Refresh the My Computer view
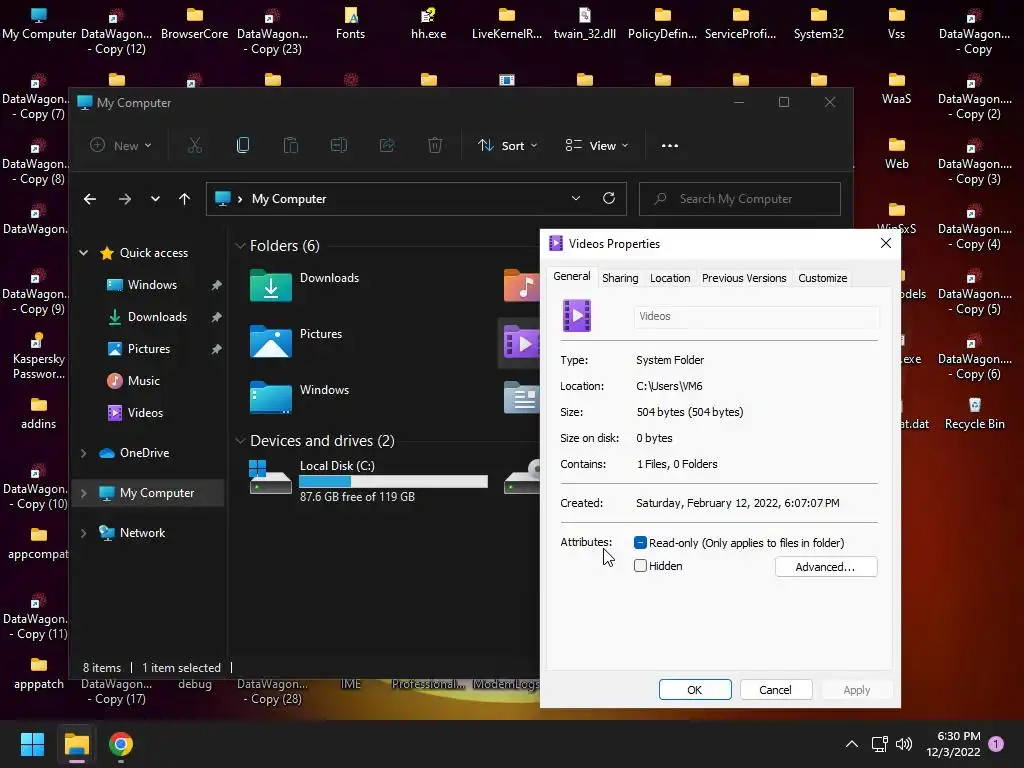Viewport: 1024px width, 768px height. pyautogui.click(x=609, y=198)
